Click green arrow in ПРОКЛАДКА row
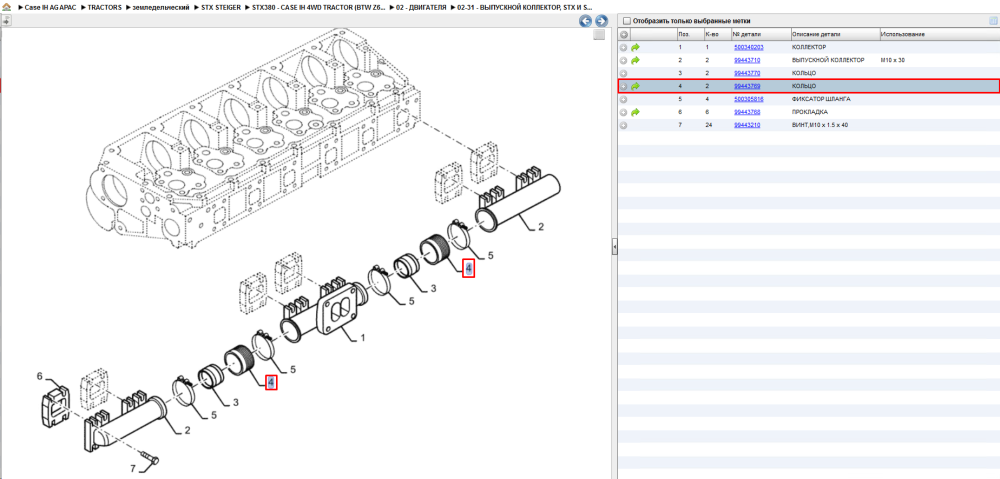This screenshot has height=479, width=1000. [x=635, y=112]
